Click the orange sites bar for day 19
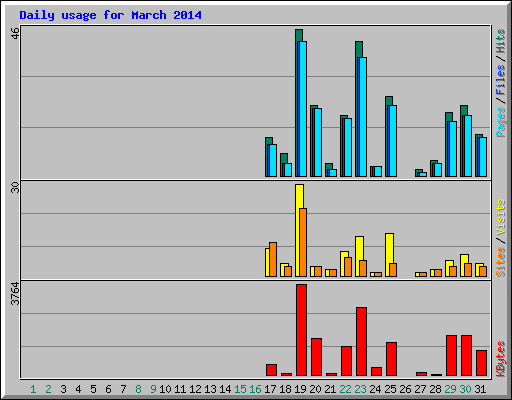Image resolution: width=512 pixels, height=400 pixels. point(303,242)
